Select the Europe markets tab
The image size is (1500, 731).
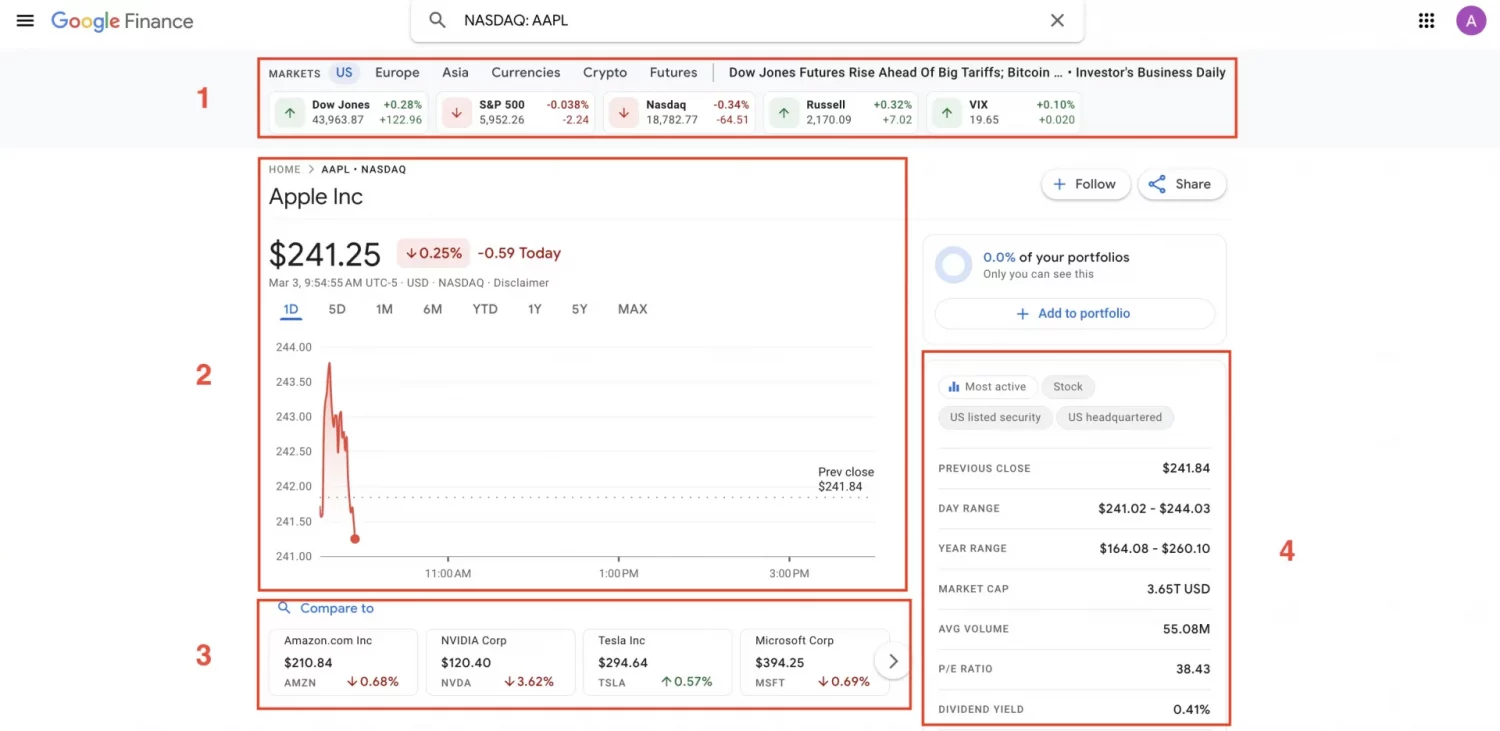click(397, 72)
